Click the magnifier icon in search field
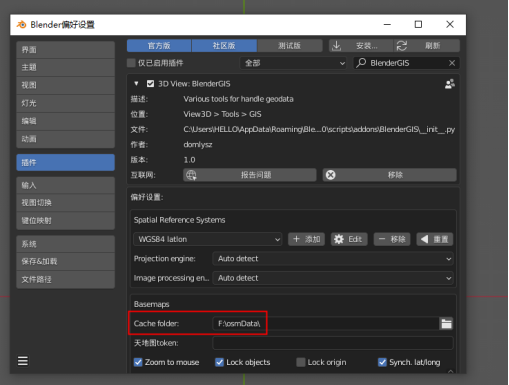Screen dimensions: 509x385 click(361, 63)
